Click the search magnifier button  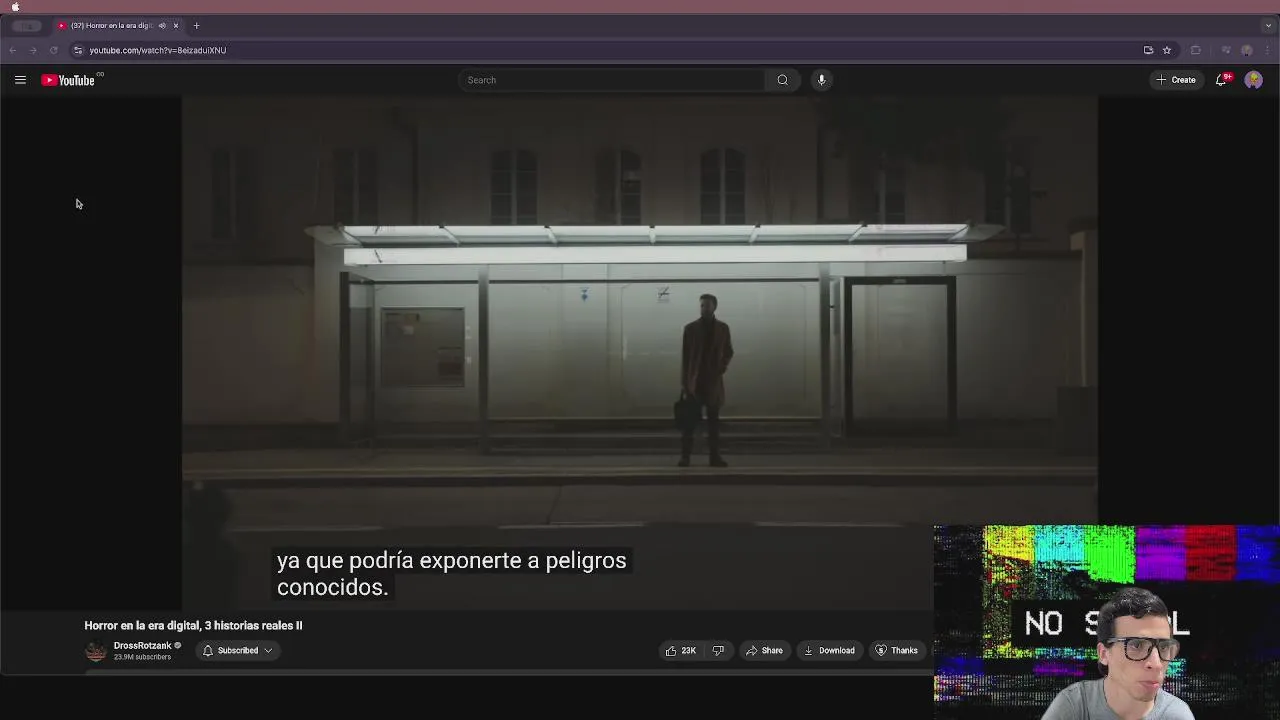pyautogui.click(x=782, y=80)
